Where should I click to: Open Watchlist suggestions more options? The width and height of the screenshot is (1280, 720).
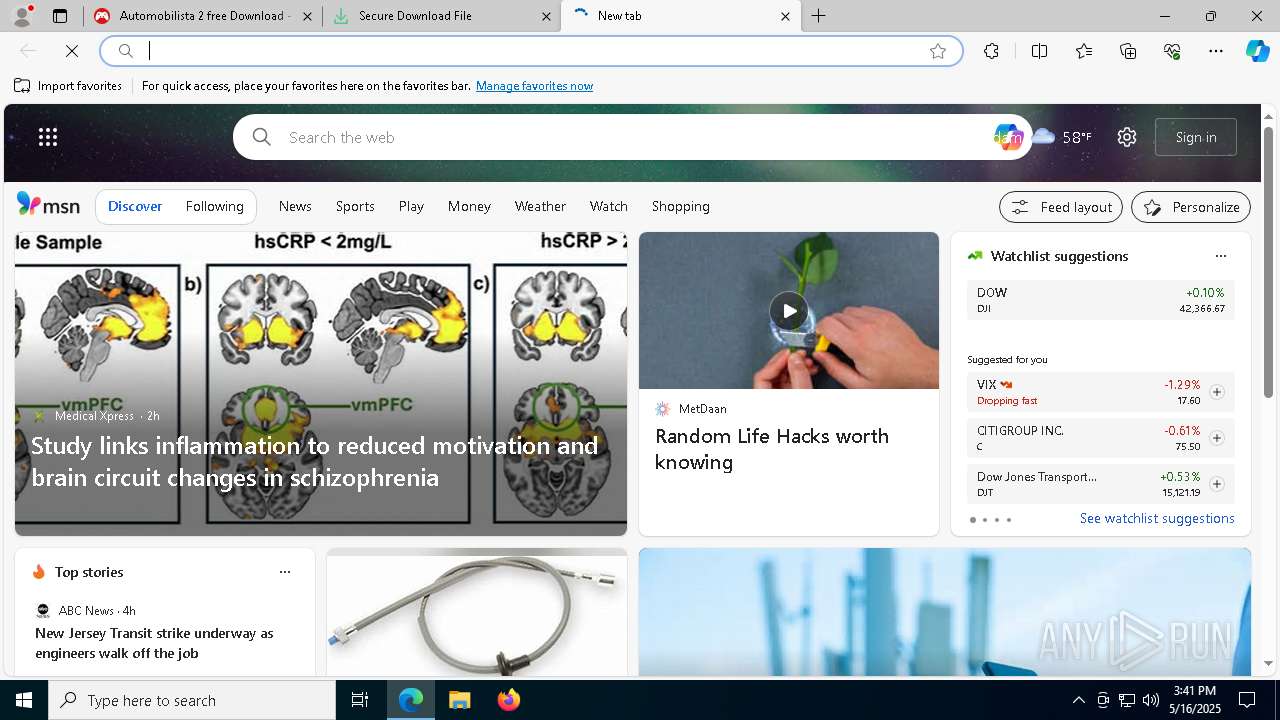[x=1220, y=256]
